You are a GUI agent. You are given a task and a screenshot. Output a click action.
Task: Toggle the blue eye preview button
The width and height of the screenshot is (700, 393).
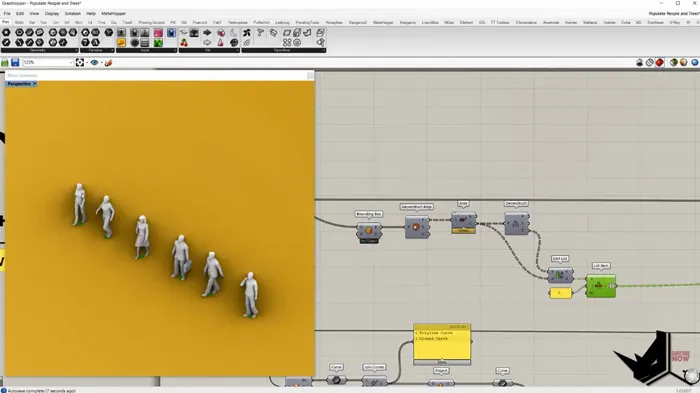(94, 63)
